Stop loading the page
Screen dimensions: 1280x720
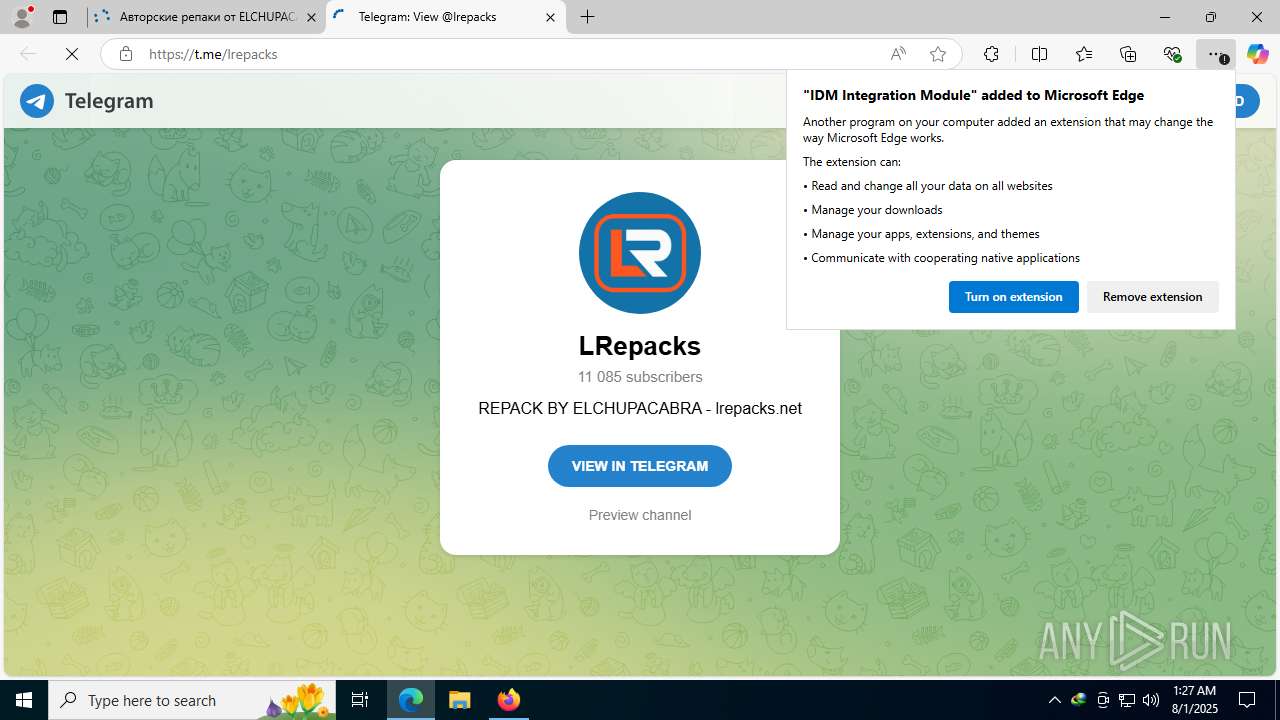[72, 54]
